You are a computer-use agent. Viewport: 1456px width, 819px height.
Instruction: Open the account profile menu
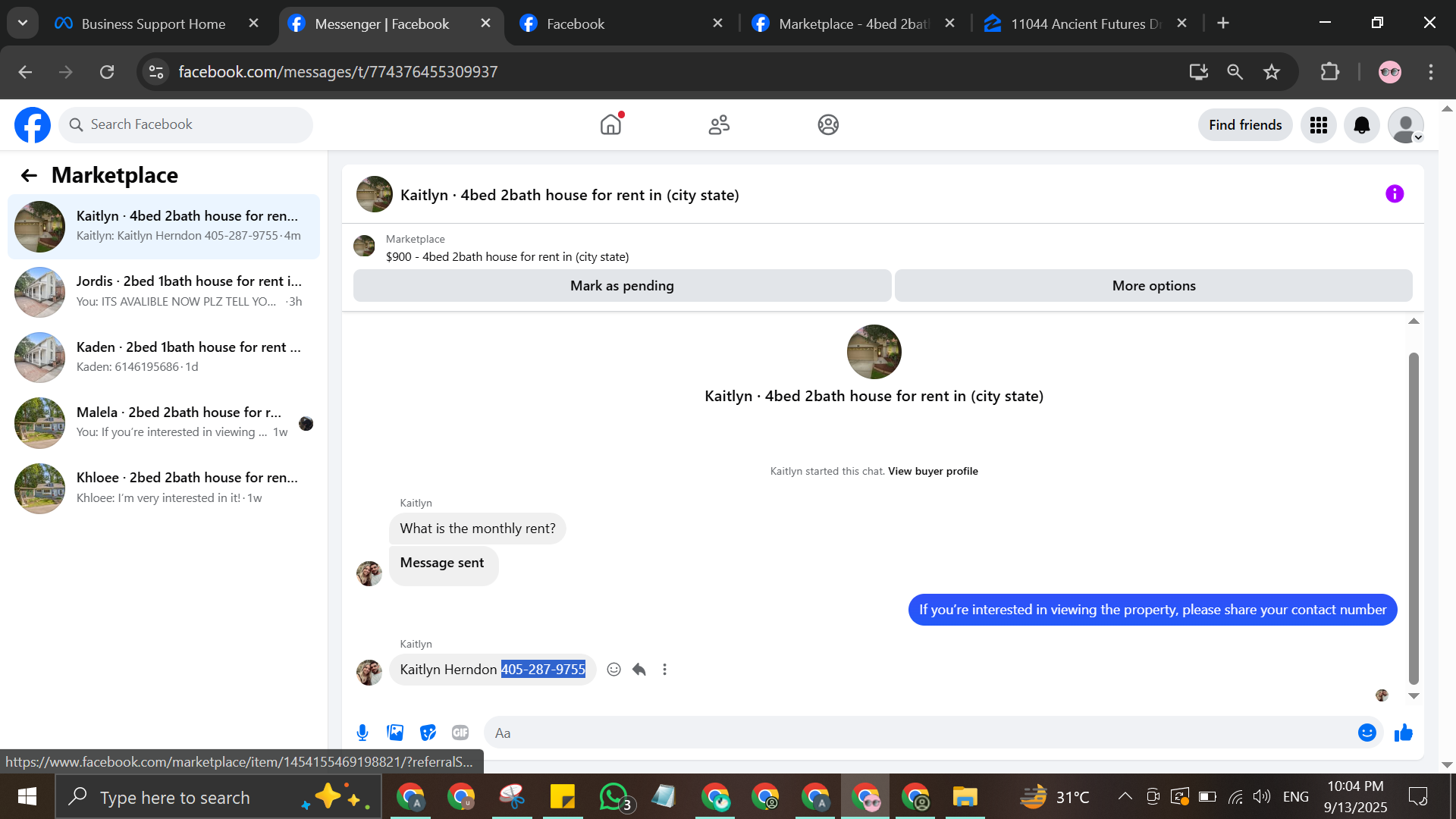pyautogui.click(x=1406, y=125)
